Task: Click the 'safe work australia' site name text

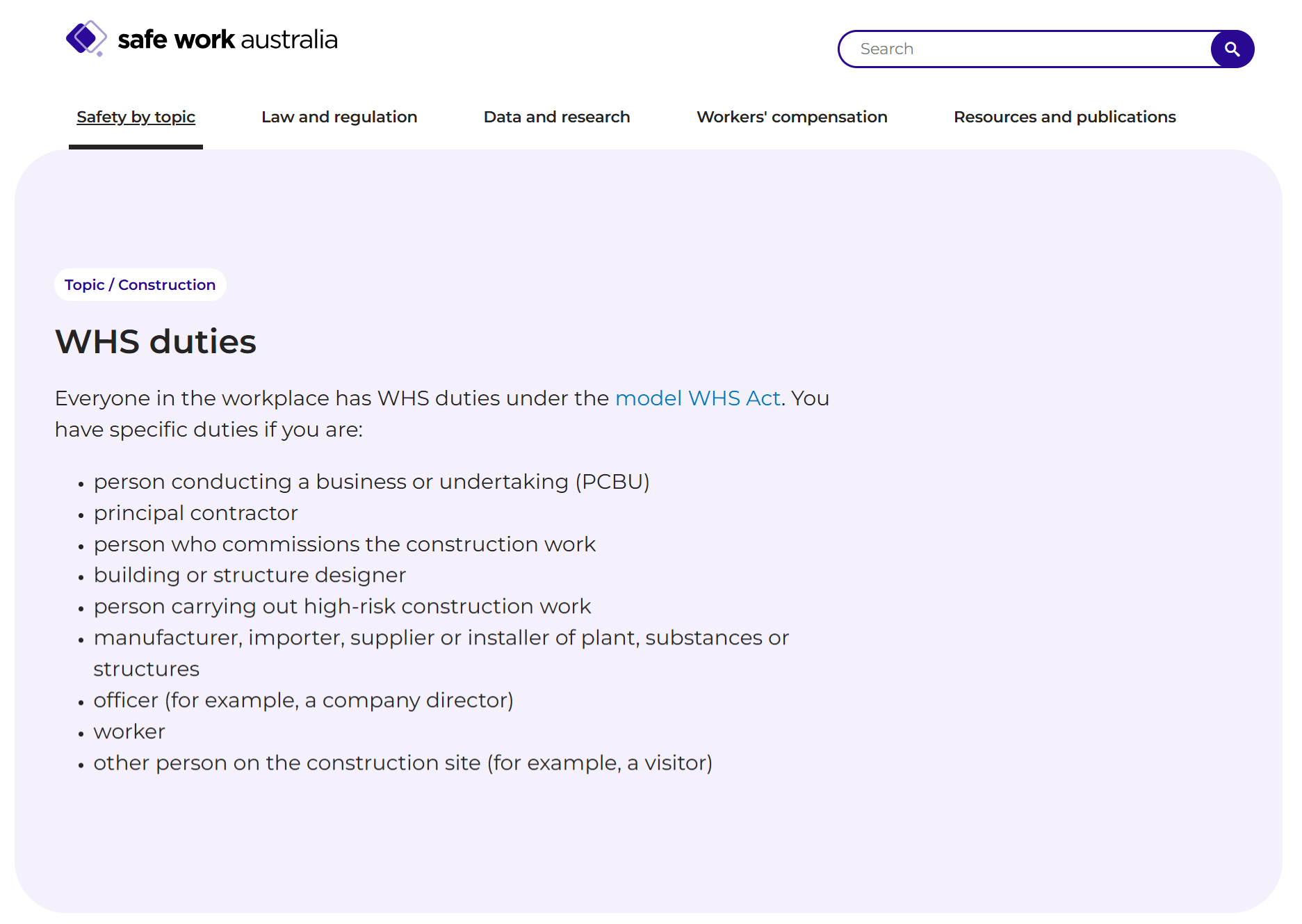Action: click(227, 40)
